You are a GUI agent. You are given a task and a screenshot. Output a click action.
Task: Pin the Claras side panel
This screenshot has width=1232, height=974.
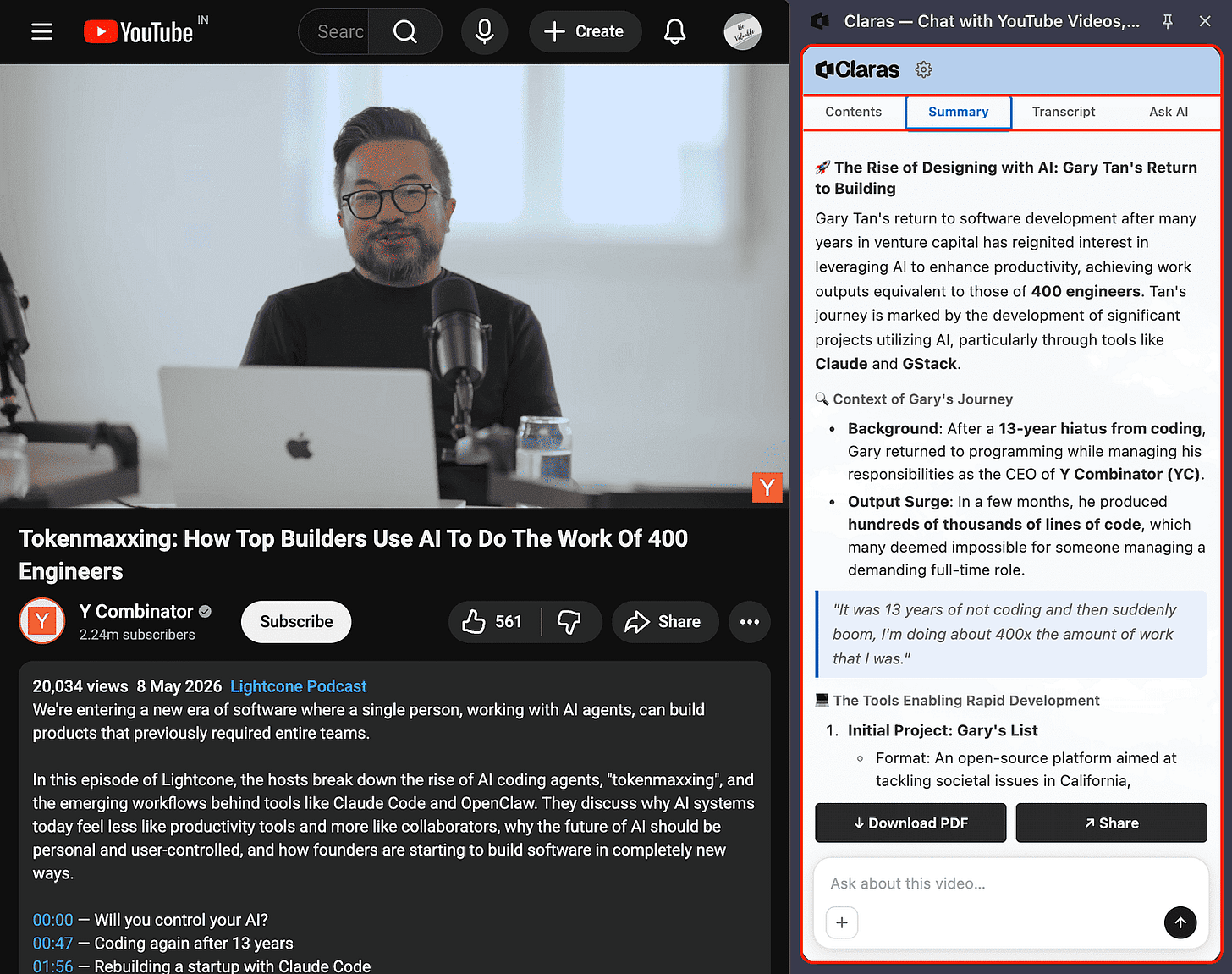tap(1168, 21)
